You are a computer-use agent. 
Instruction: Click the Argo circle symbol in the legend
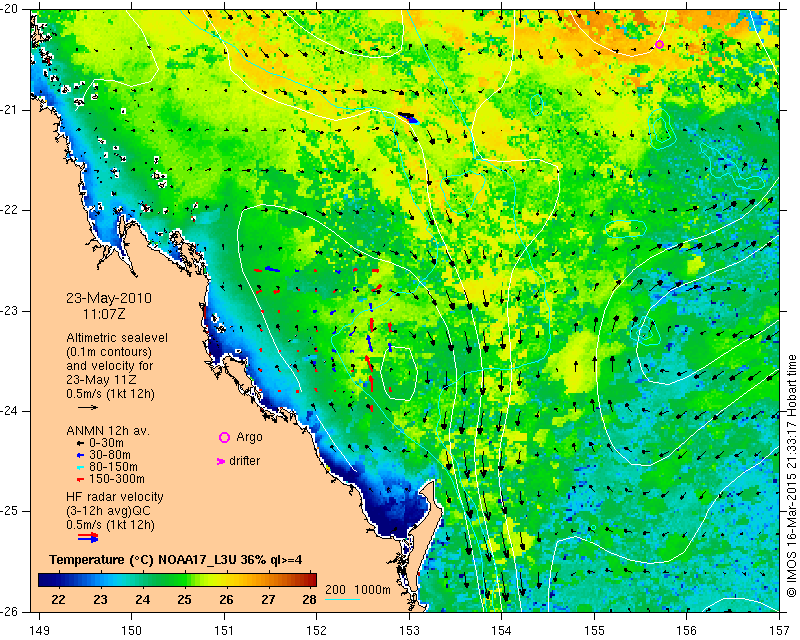pyautogui.click(x=224, y=437)
